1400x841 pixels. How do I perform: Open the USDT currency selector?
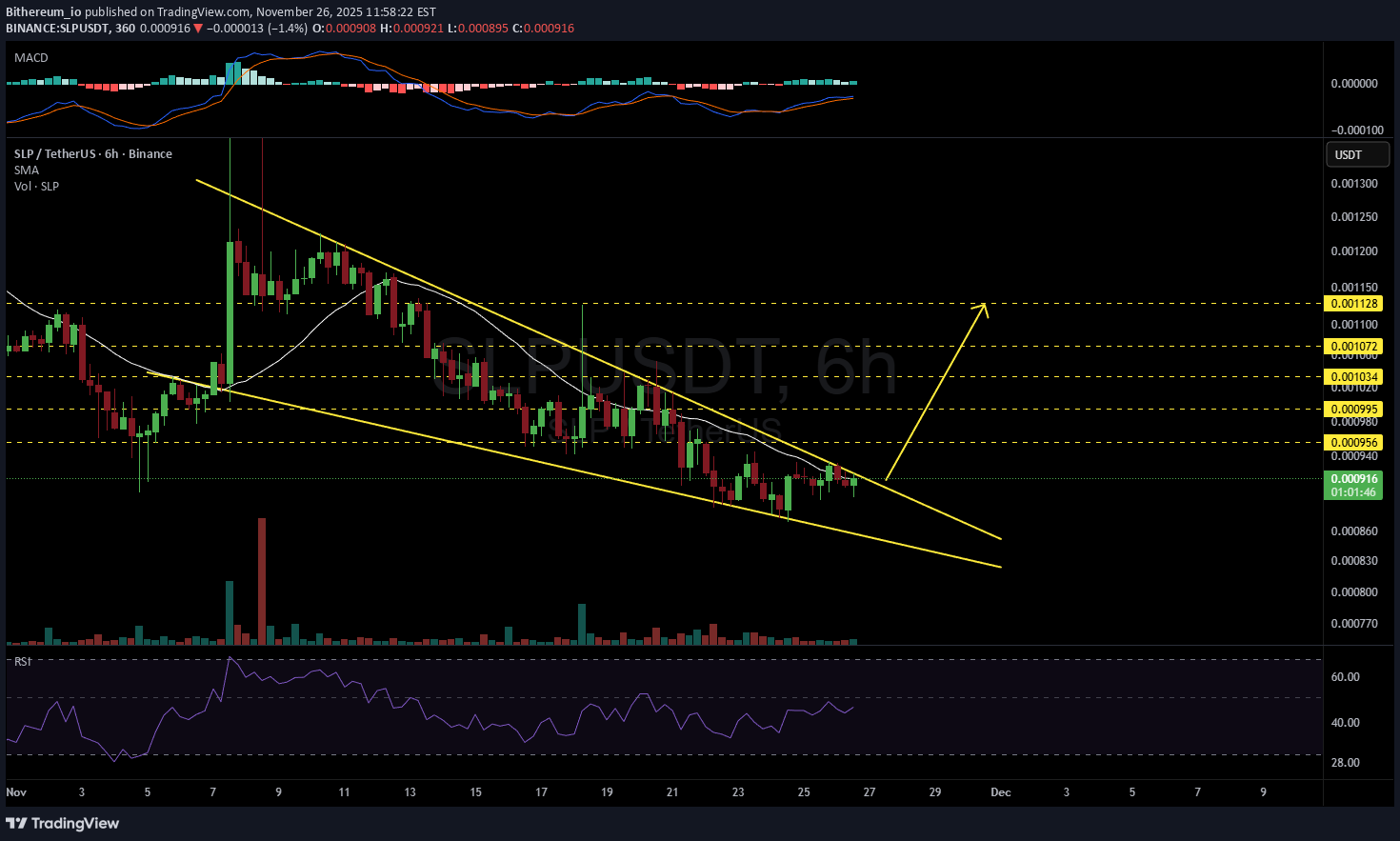pos(1356,154)
